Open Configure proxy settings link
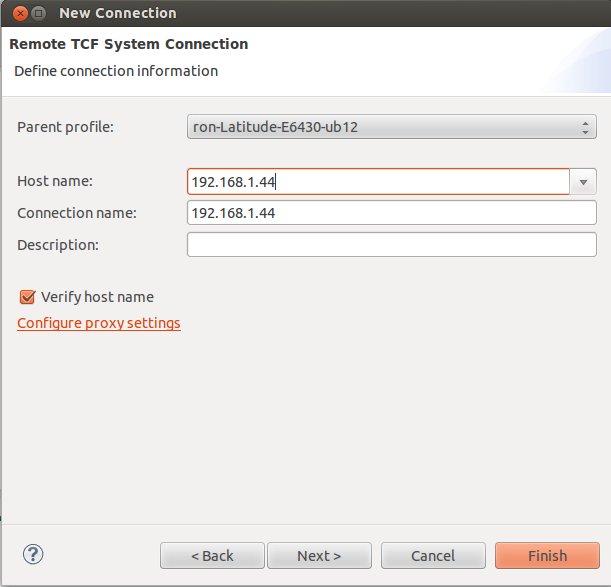 coord(99,323)
